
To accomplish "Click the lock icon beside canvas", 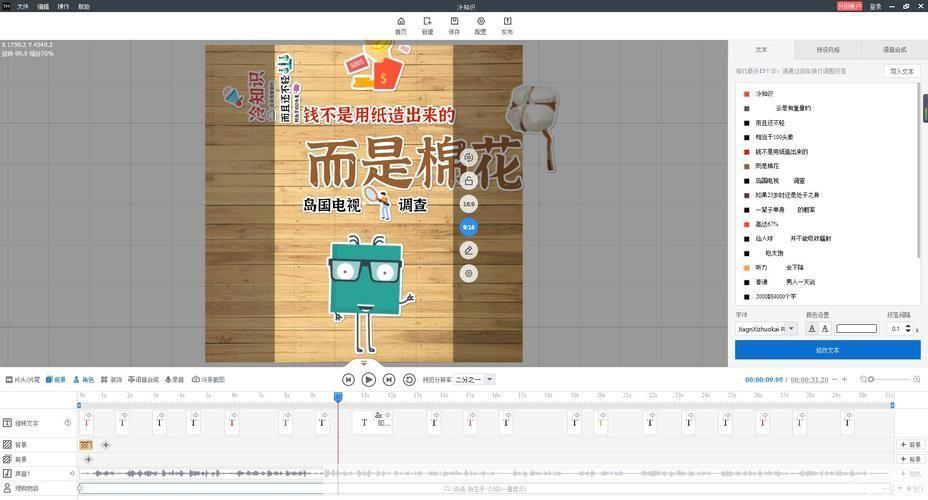I will click(x=469, y=181).
